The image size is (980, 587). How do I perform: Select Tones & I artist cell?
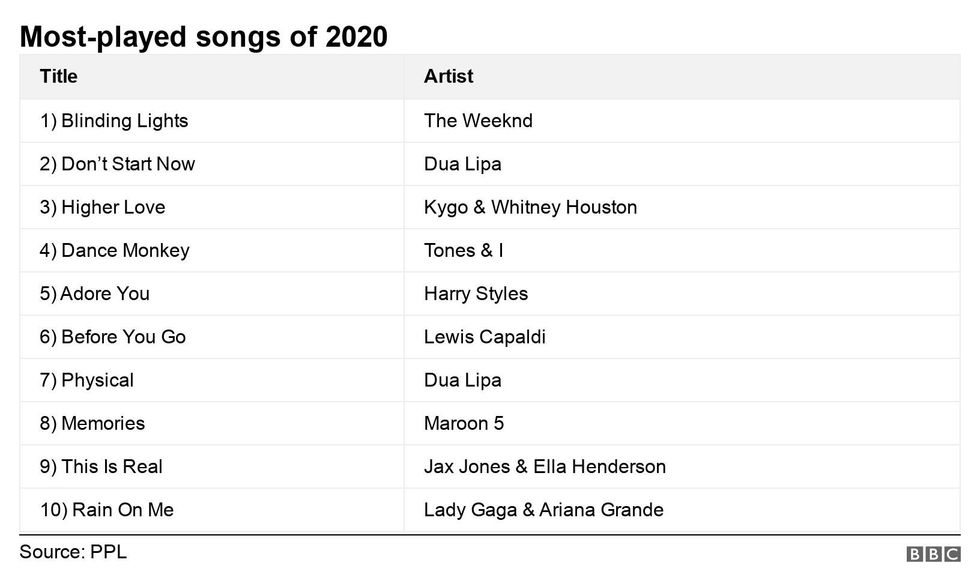(x=463, y=250)
